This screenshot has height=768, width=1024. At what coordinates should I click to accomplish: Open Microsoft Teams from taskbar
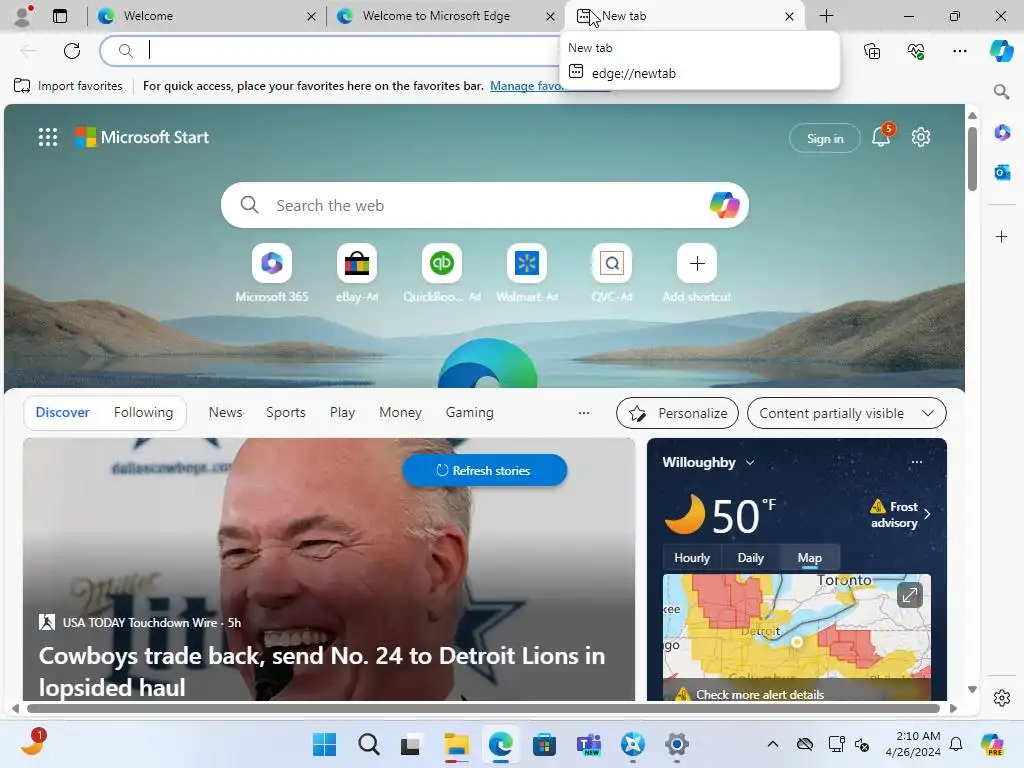(x=588, y=744)
